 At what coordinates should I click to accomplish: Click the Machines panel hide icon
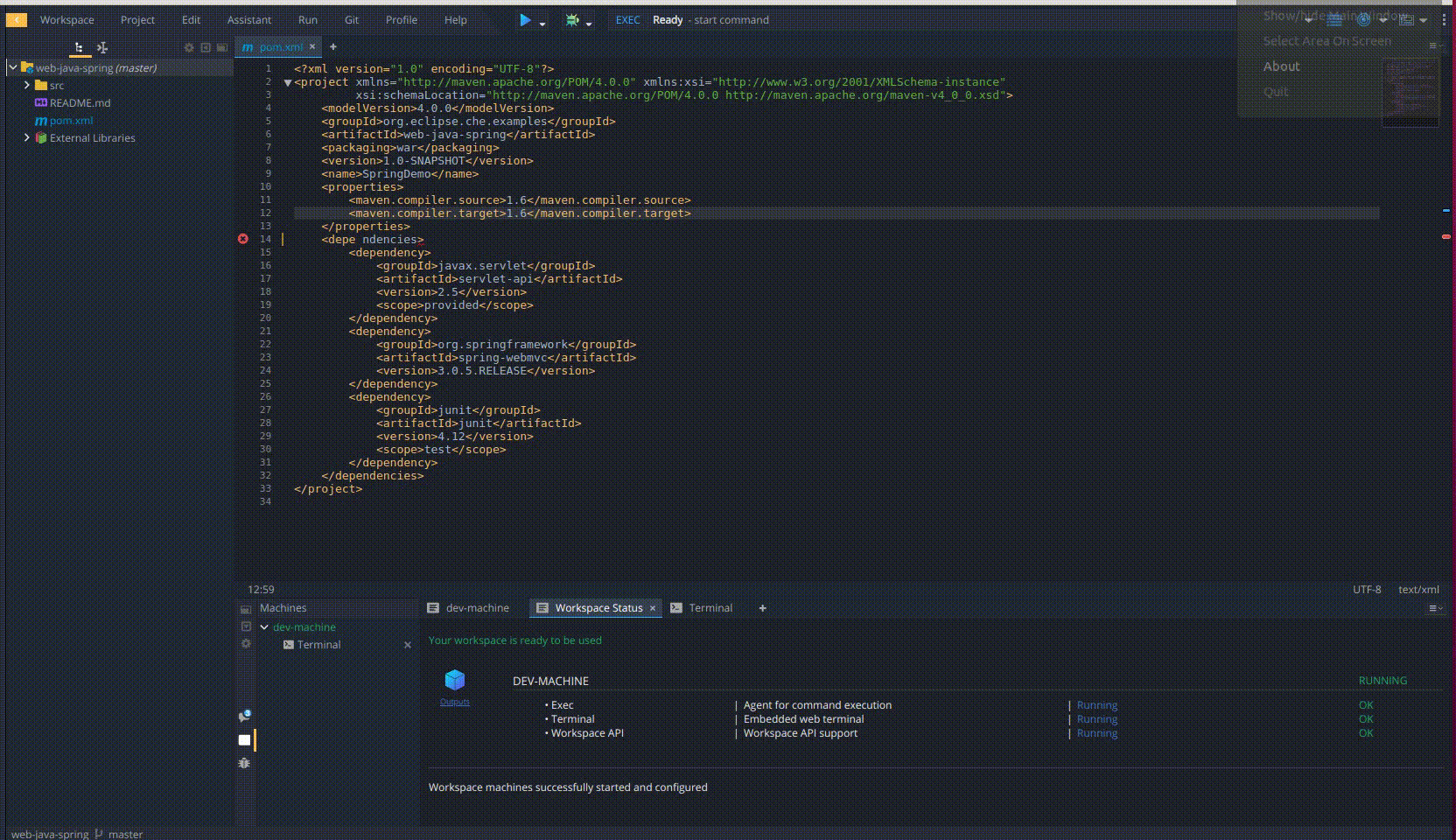[x=246, y=608]
